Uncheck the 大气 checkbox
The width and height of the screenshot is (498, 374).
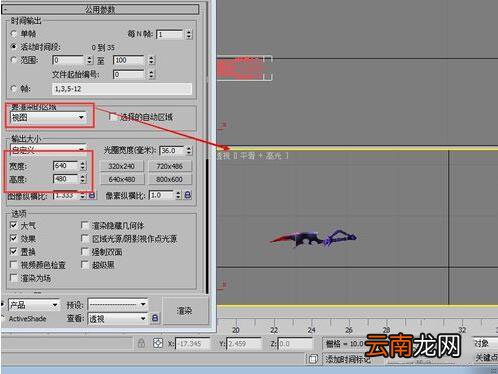(x=14, y=225)
